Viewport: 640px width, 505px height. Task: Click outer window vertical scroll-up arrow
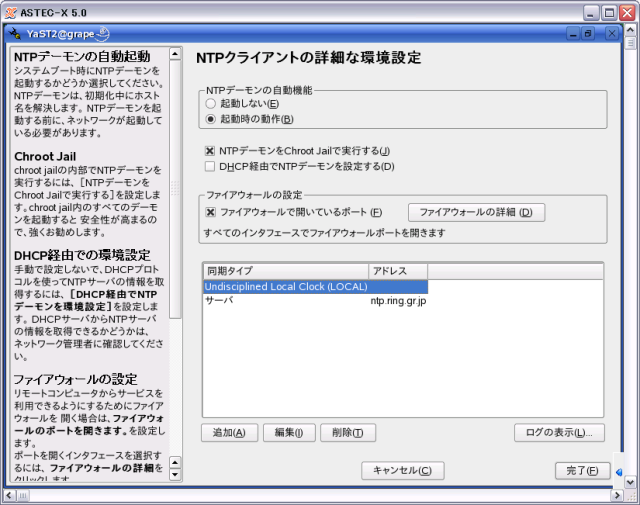coord(630,30)
